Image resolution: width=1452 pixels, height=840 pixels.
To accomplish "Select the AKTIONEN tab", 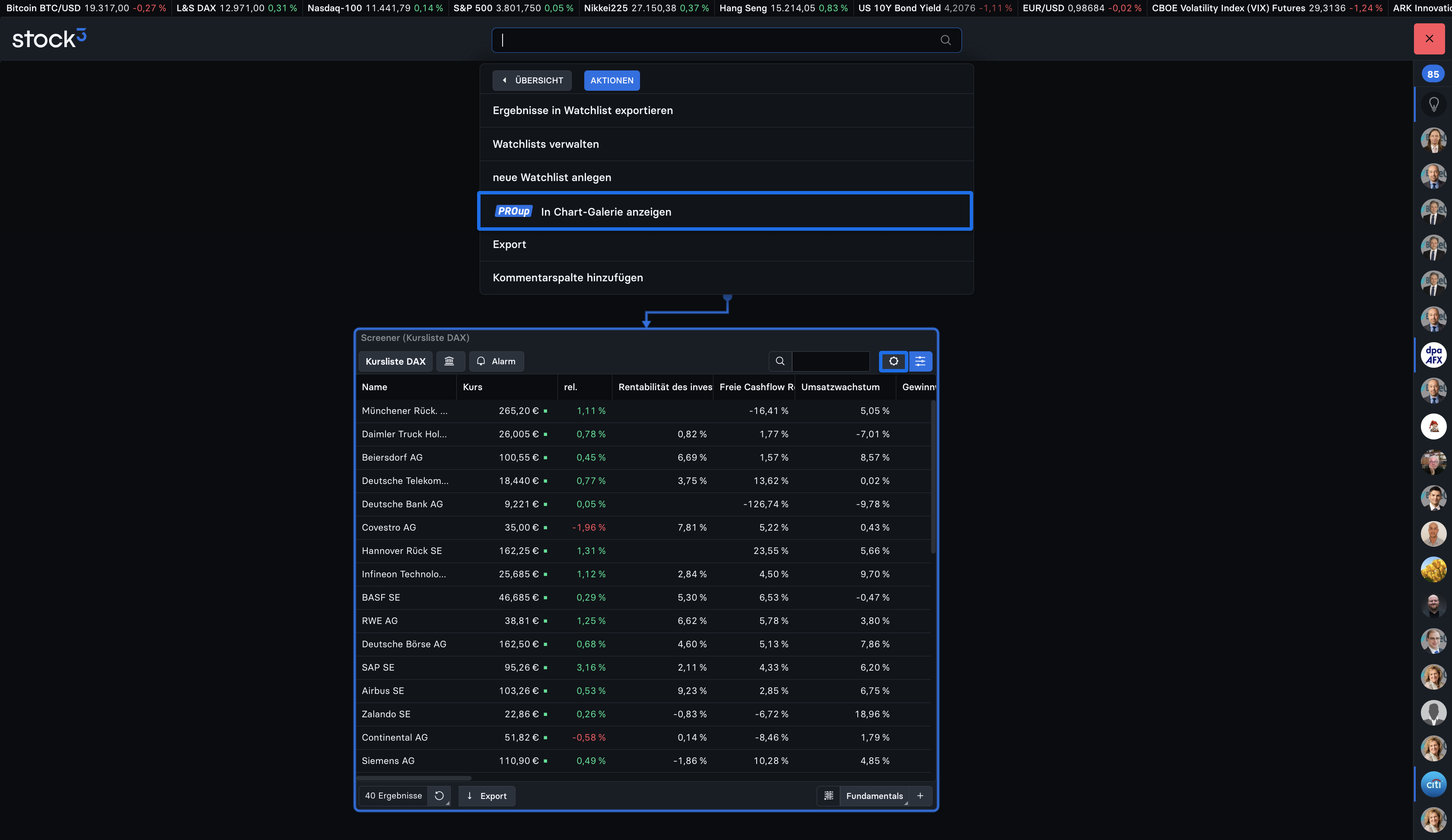I will (x=611, y=81).
